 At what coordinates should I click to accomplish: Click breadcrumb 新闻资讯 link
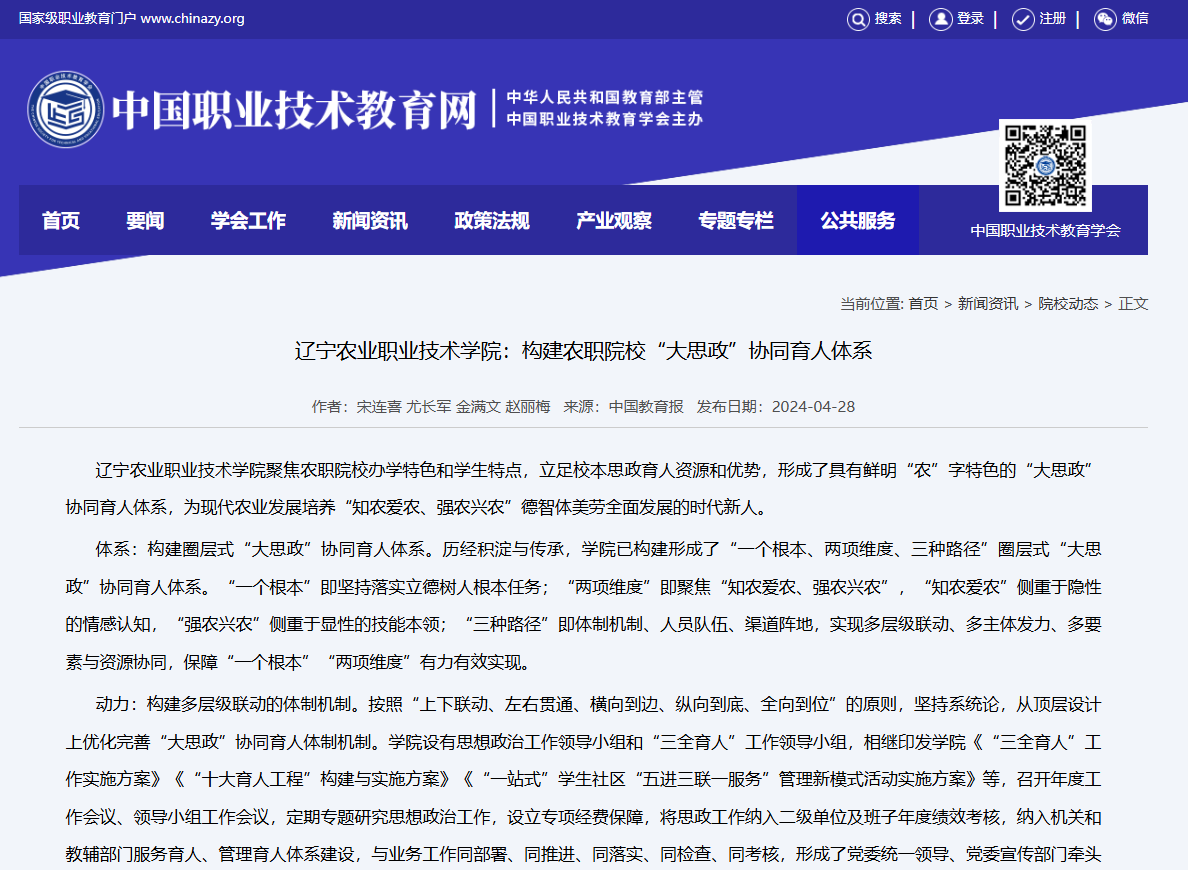coord(988,304)
